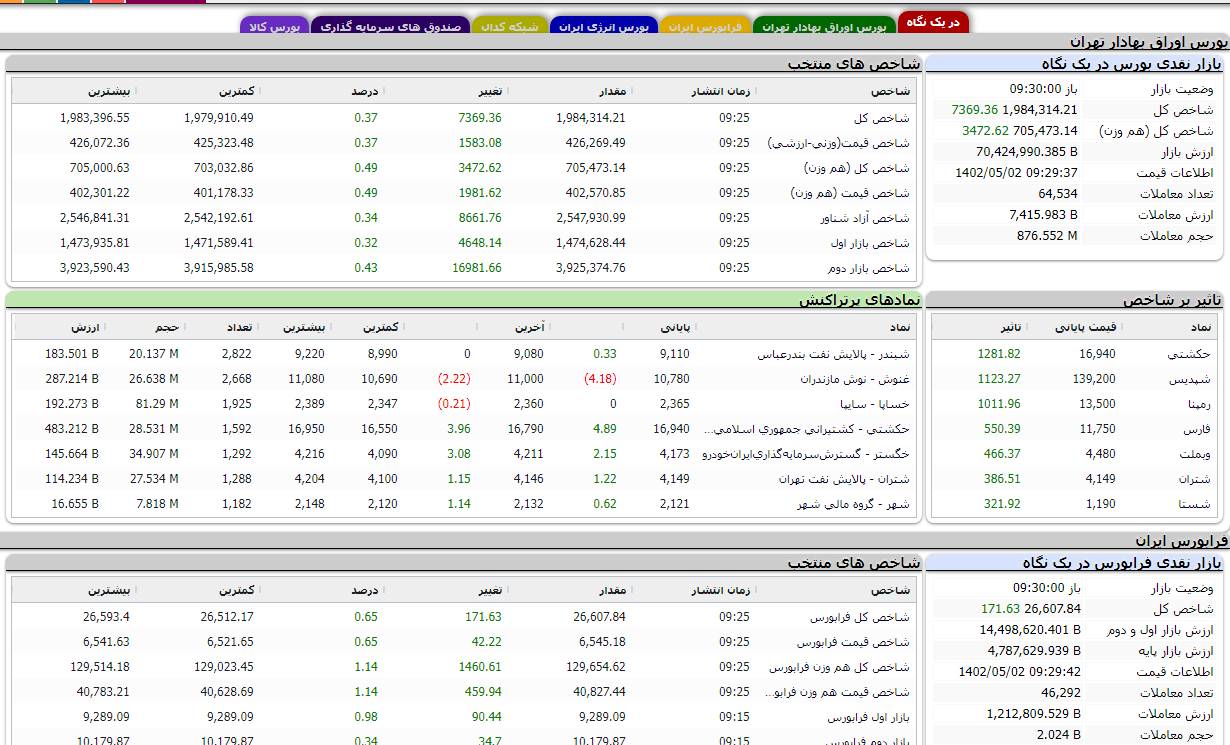The width and height of the screenshot is (1230, 745).
Task: Click trade volume 876.552 M
Action: coord(1047,236)
